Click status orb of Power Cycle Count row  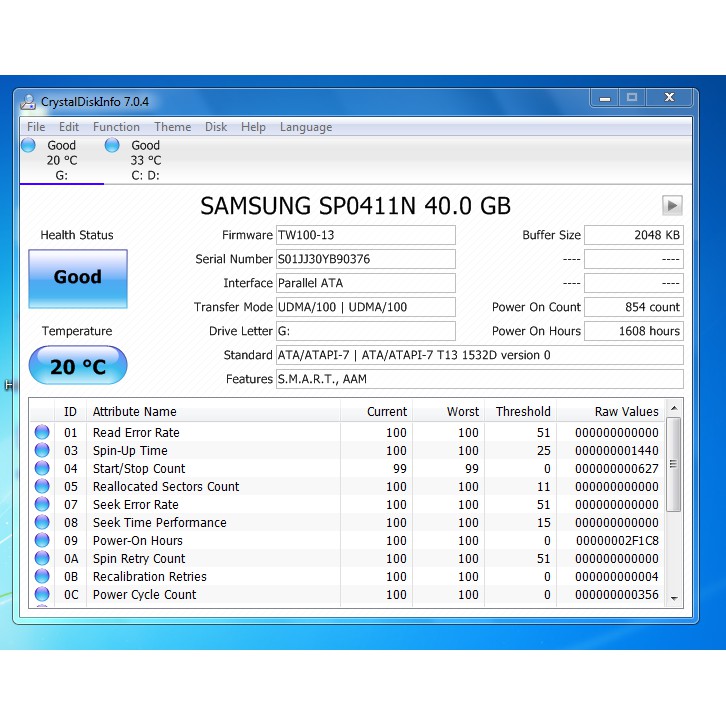pyautogui.click(x=42, y=595)
